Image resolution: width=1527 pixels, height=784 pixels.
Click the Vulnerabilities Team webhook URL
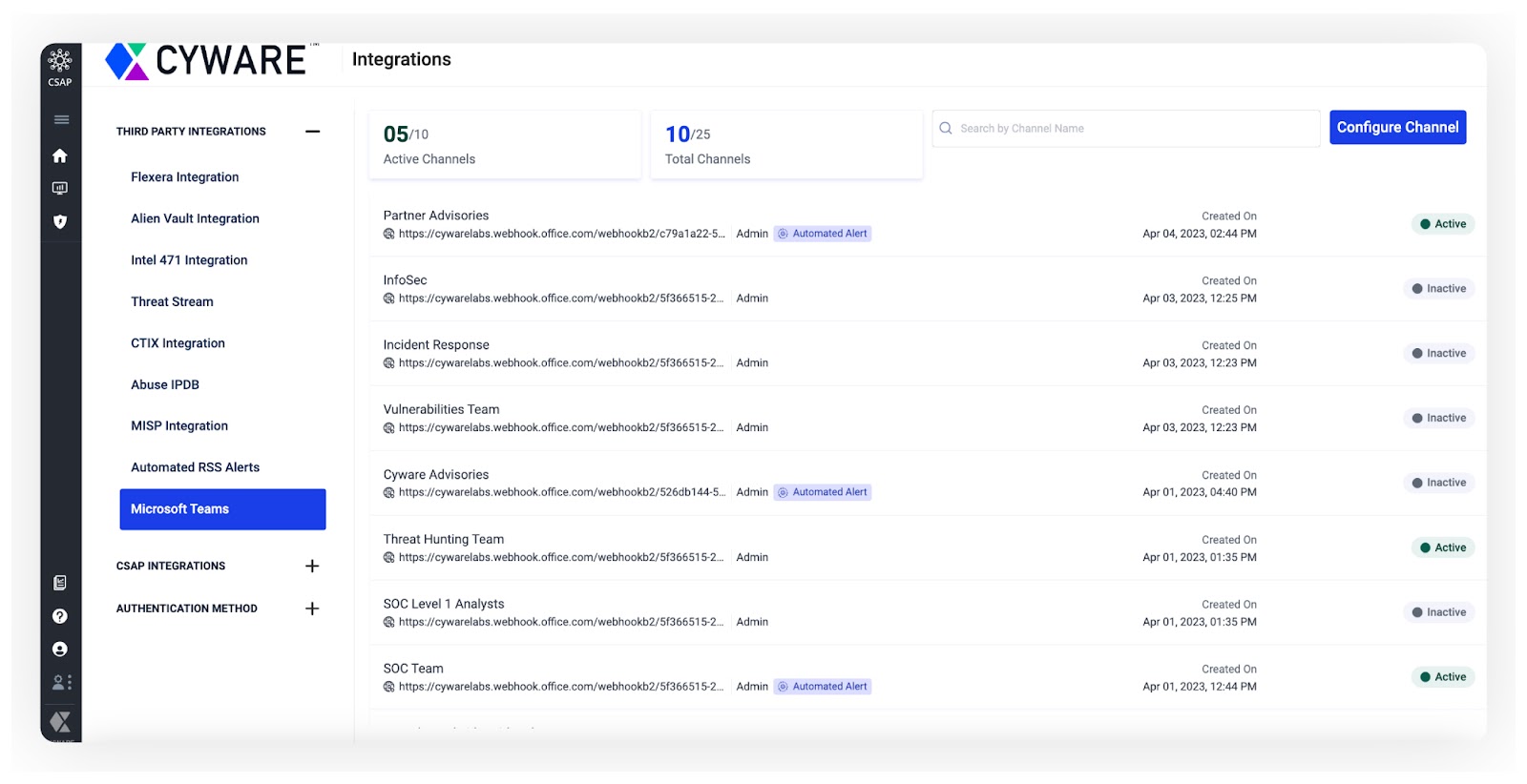point(561,428)
